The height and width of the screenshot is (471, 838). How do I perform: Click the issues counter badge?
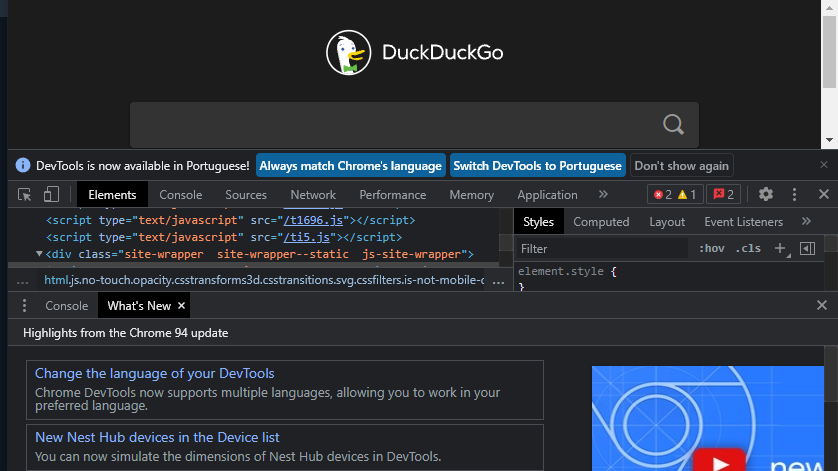click(722, 194)
